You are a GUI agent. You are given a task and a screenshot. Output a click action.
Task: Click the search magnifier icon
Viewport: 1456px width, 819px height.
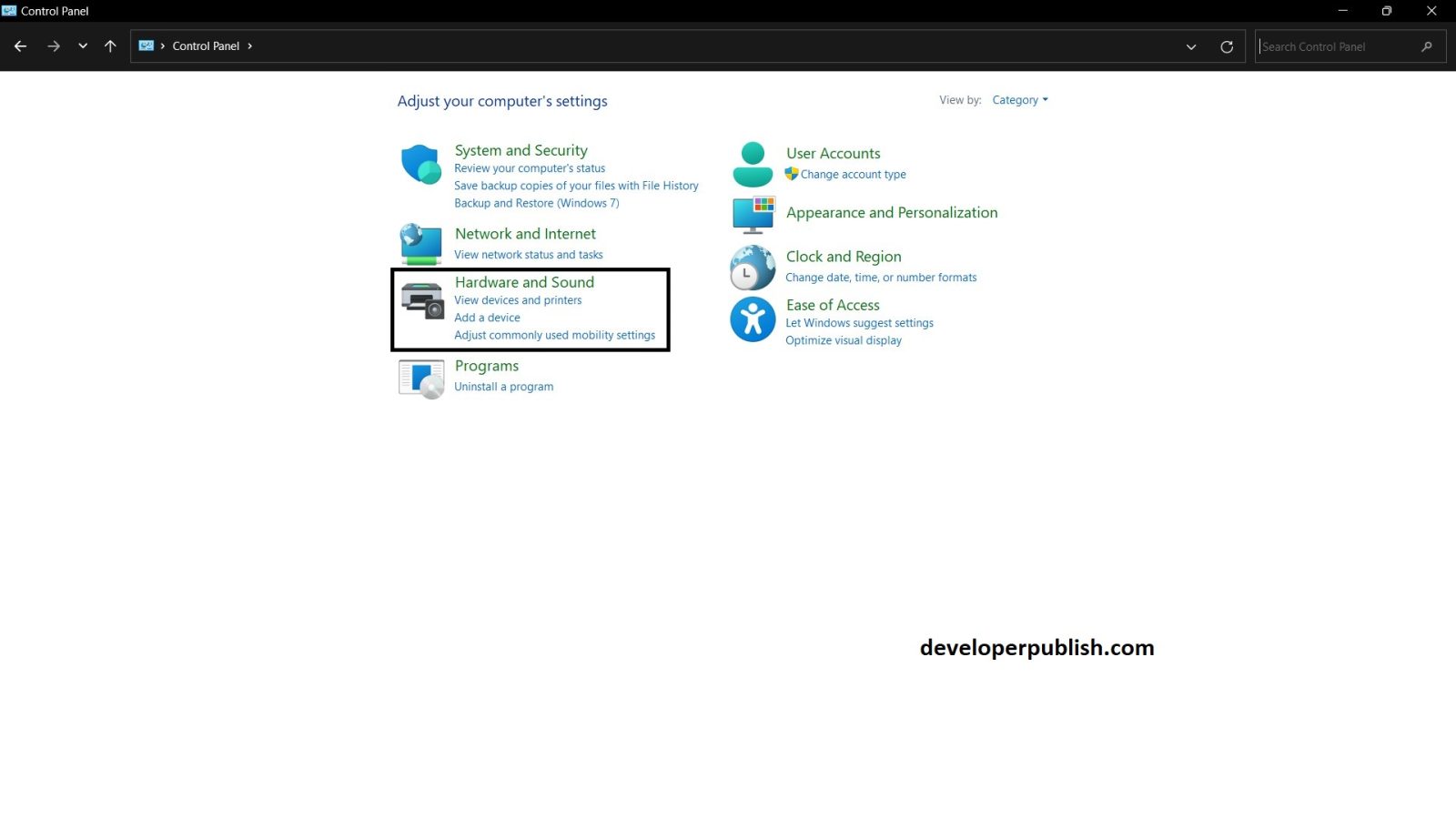click(x=1427, y=46)
